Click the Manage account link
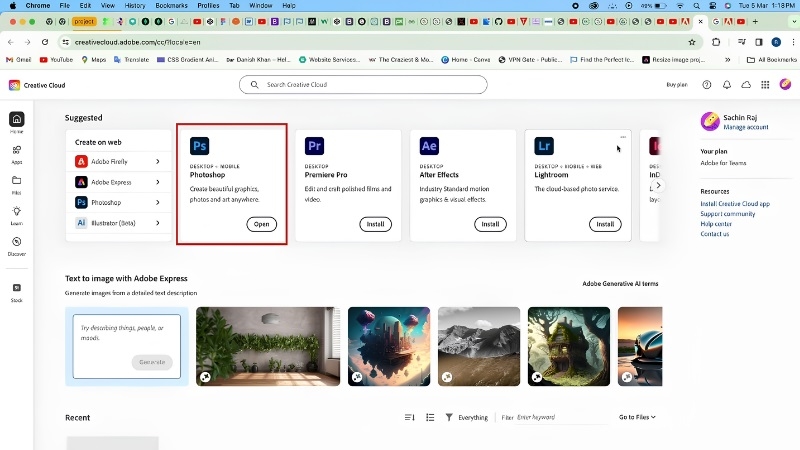800x450 pixels. click(745, 127)
